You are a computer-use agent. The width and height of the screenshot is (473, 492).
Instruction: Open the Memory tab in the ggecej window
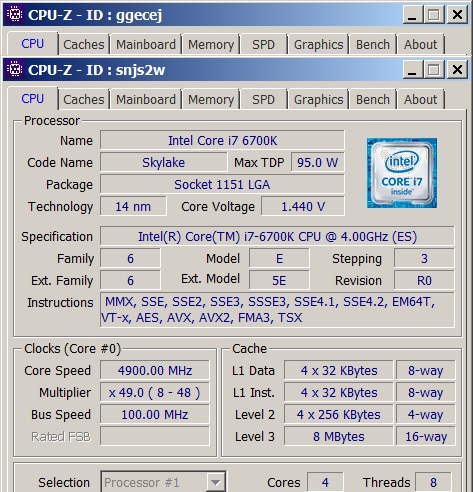tap(211, 44)
